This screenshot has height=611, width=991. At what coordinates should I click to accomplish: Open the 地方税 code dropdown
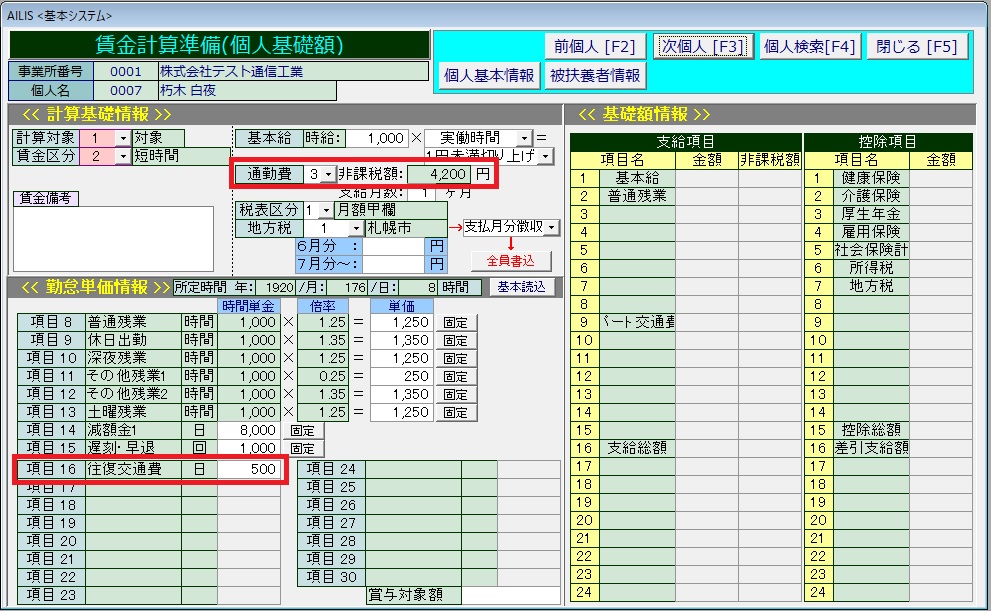pos(354,228)
